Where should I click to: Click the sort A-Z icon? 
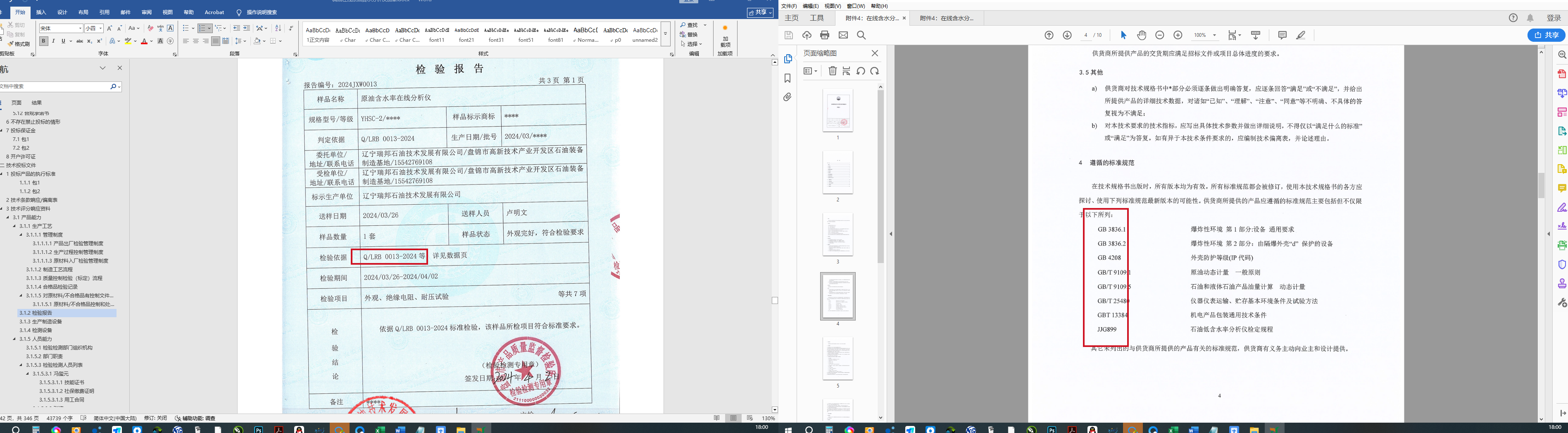pos(278,28)
